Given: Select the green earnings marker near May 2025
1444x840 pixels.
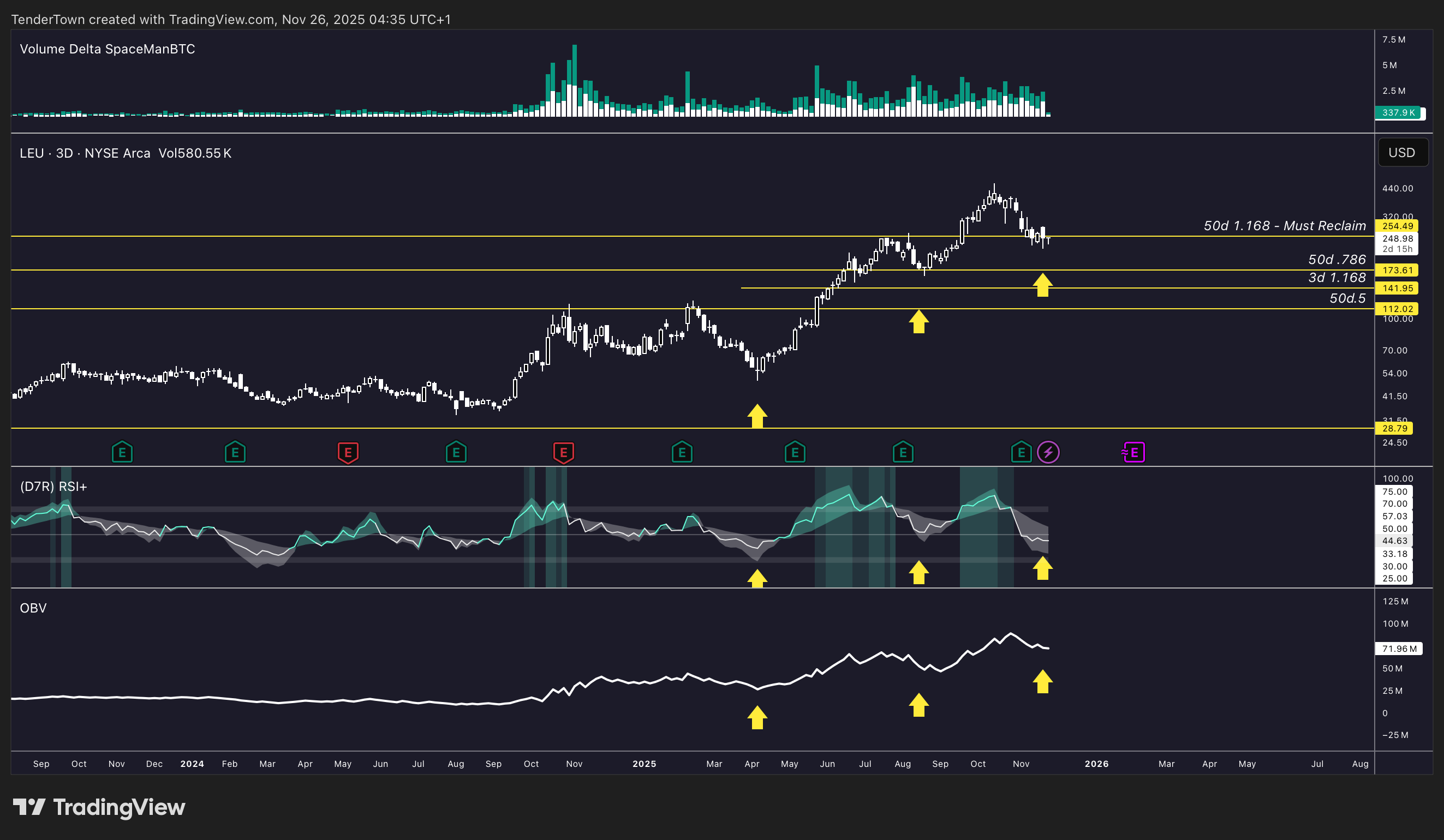Looking at the screenshot, I should 795,452.
